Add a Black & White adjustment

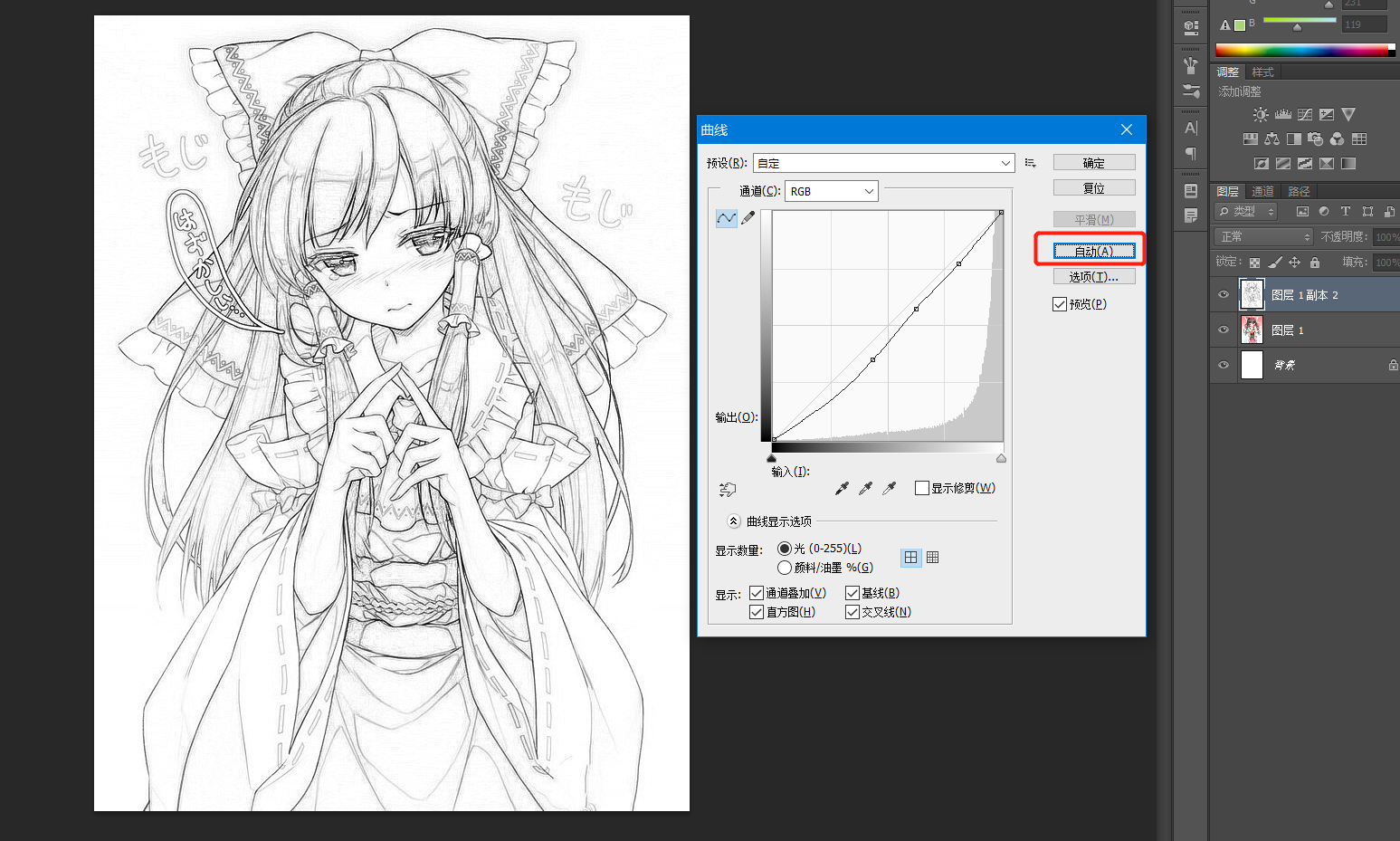coord(1293,139)
